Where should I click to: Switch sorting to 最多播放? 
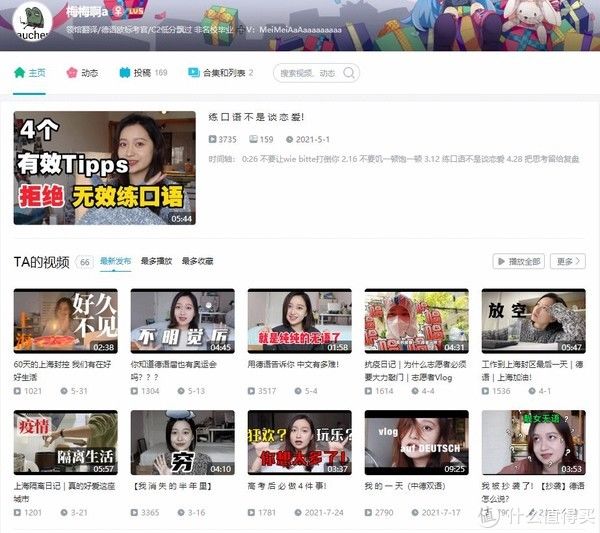pos(156,261)
